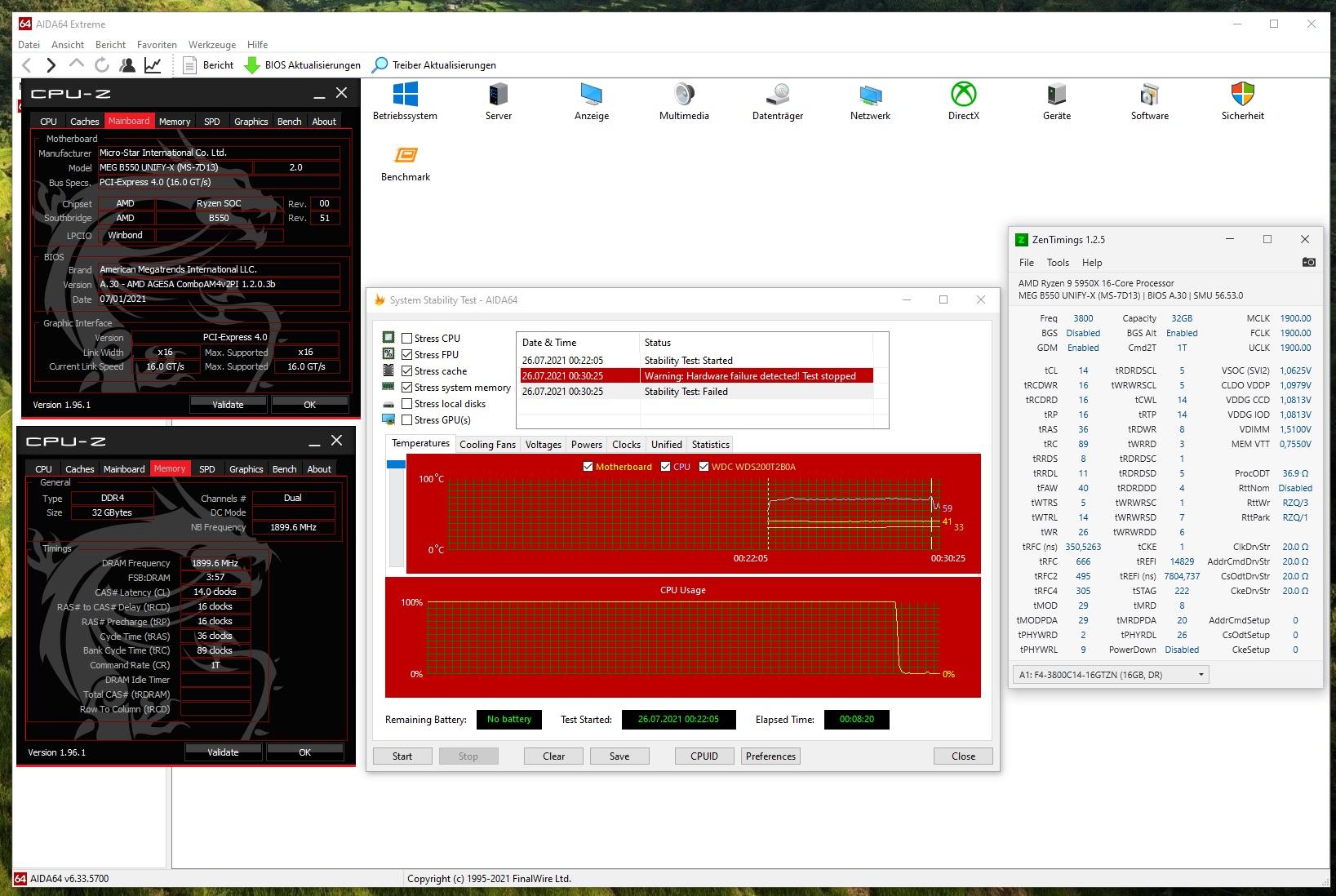Screen dimensions: 1336x896
Task: Uncheck the Stress cache checkbox
Action: click(x=406, y=371)
